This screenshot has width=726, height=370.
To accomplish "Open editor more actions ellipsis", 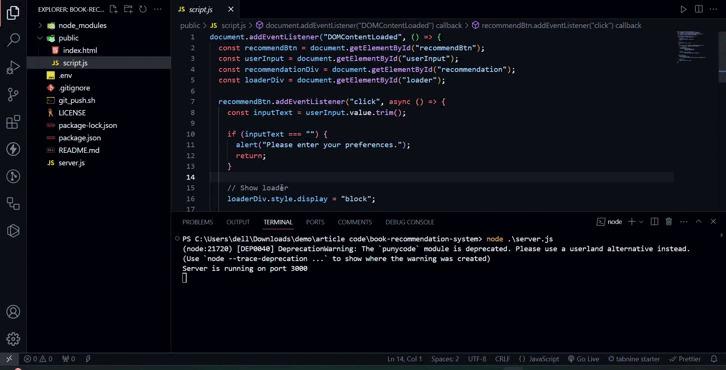I will [714, 9].
